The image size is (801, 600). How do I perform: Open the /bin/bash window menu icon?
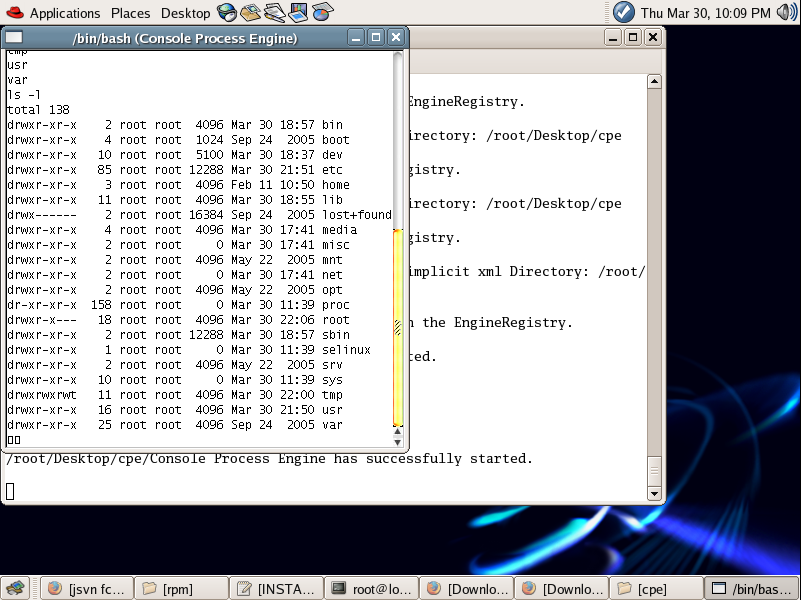click(14, 38)
